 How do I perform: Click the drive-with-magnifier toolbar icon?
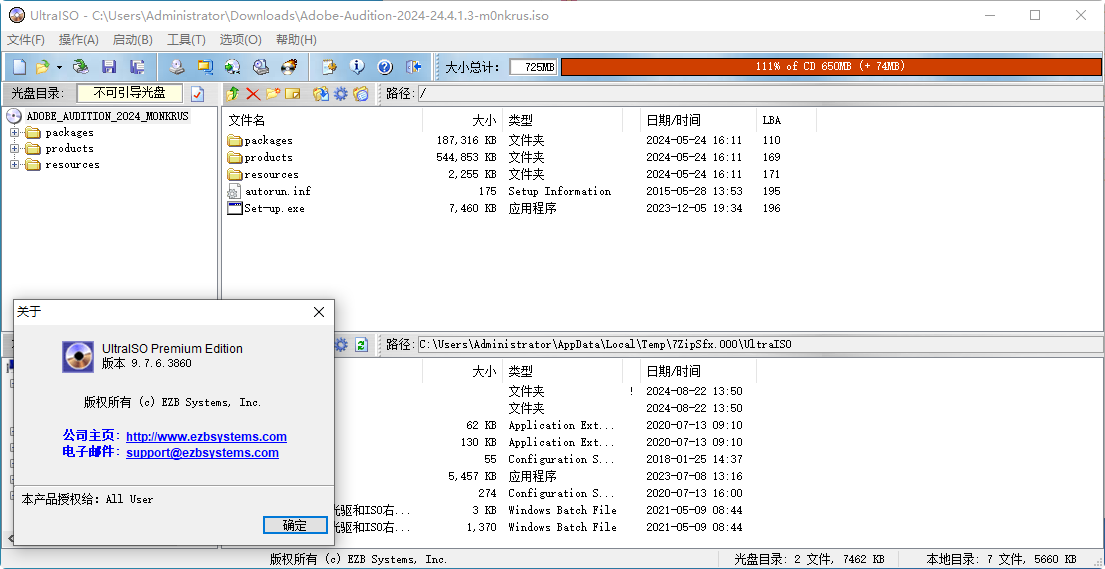(x=261, y=67)
